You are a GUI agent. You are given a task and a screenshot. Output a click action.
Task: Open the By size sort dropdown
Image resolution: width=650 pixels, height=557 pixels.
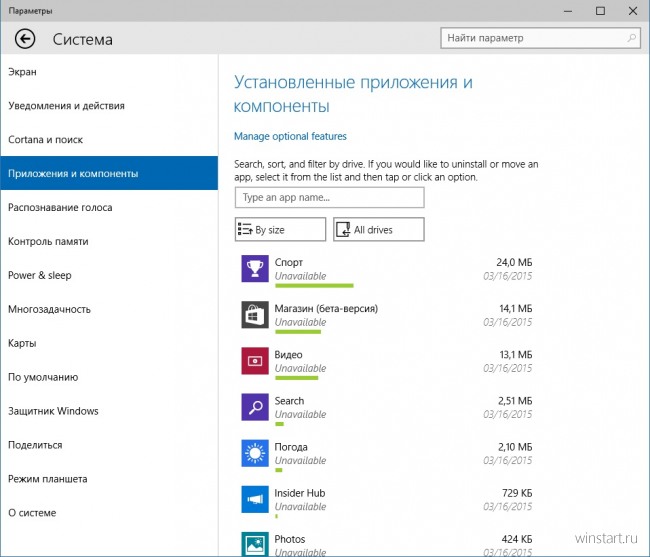point(280,229)
